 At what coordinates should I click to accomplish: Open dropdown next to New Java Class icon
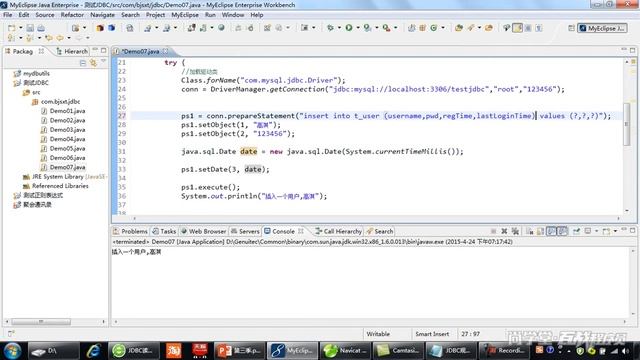coord(443,28)
